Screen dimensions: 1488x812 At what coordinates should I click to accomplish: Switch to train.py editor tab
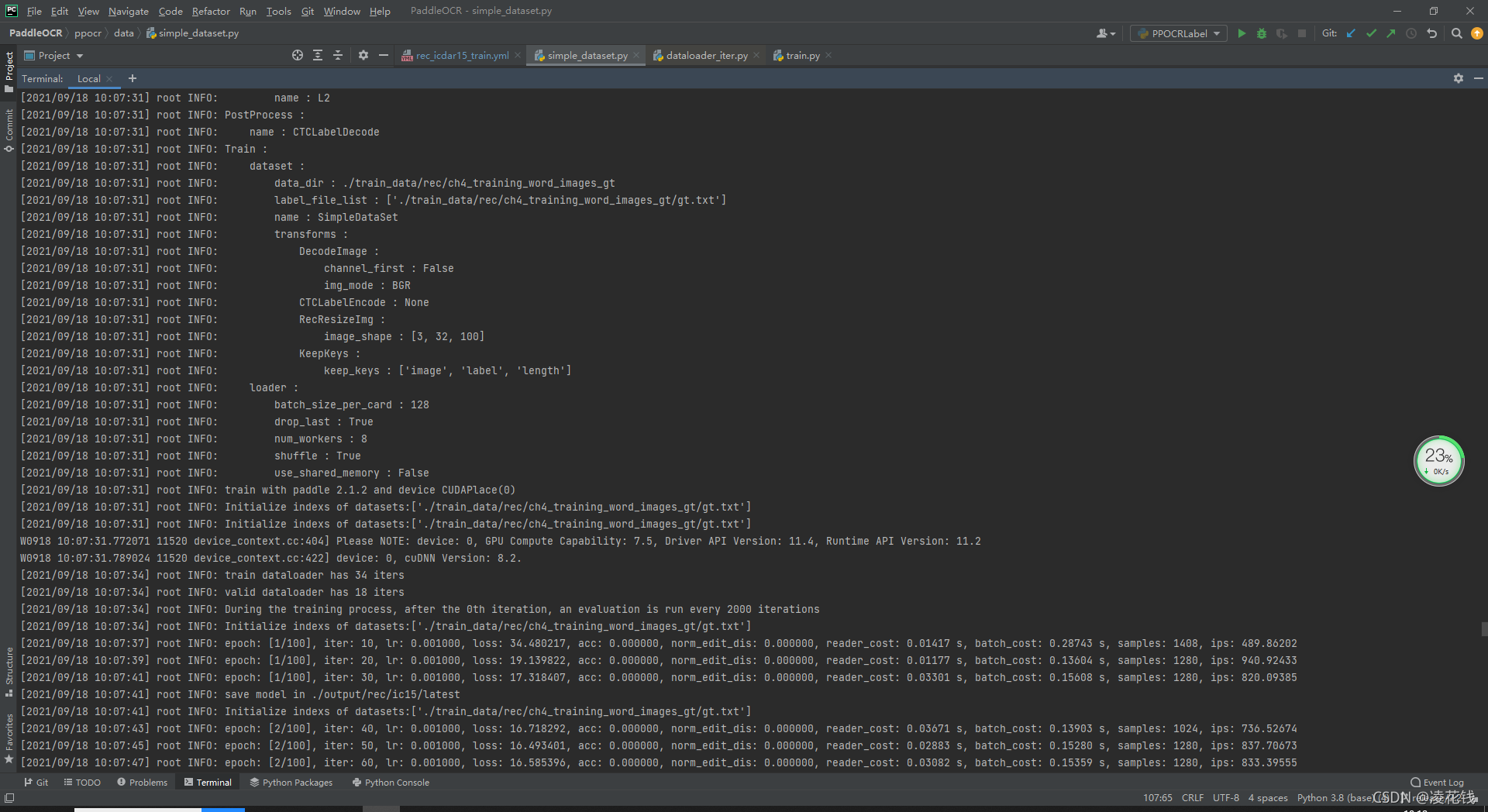pyautogui.click(x=802, y=55)
